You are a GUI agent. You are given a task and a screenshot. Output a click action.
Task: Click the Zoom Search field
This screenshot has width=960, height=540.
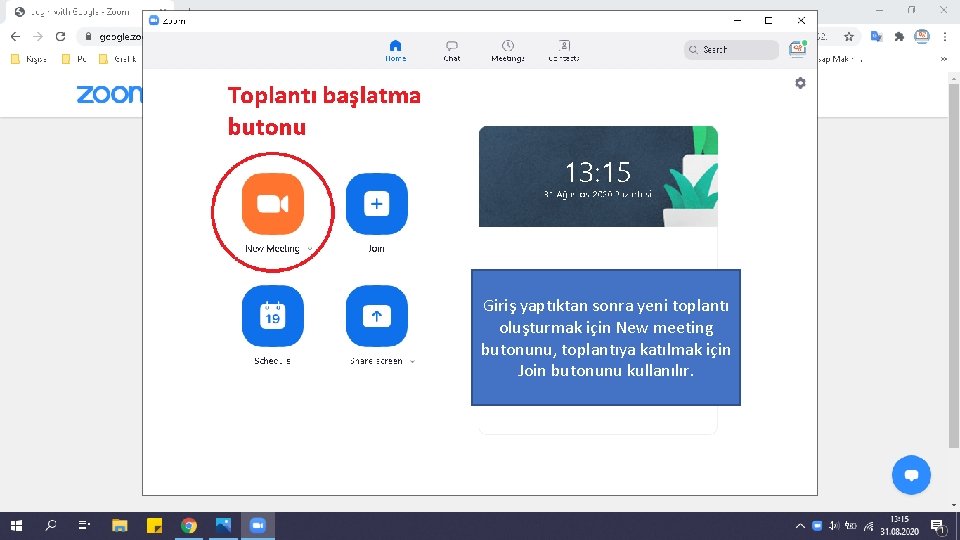(731, 50)
